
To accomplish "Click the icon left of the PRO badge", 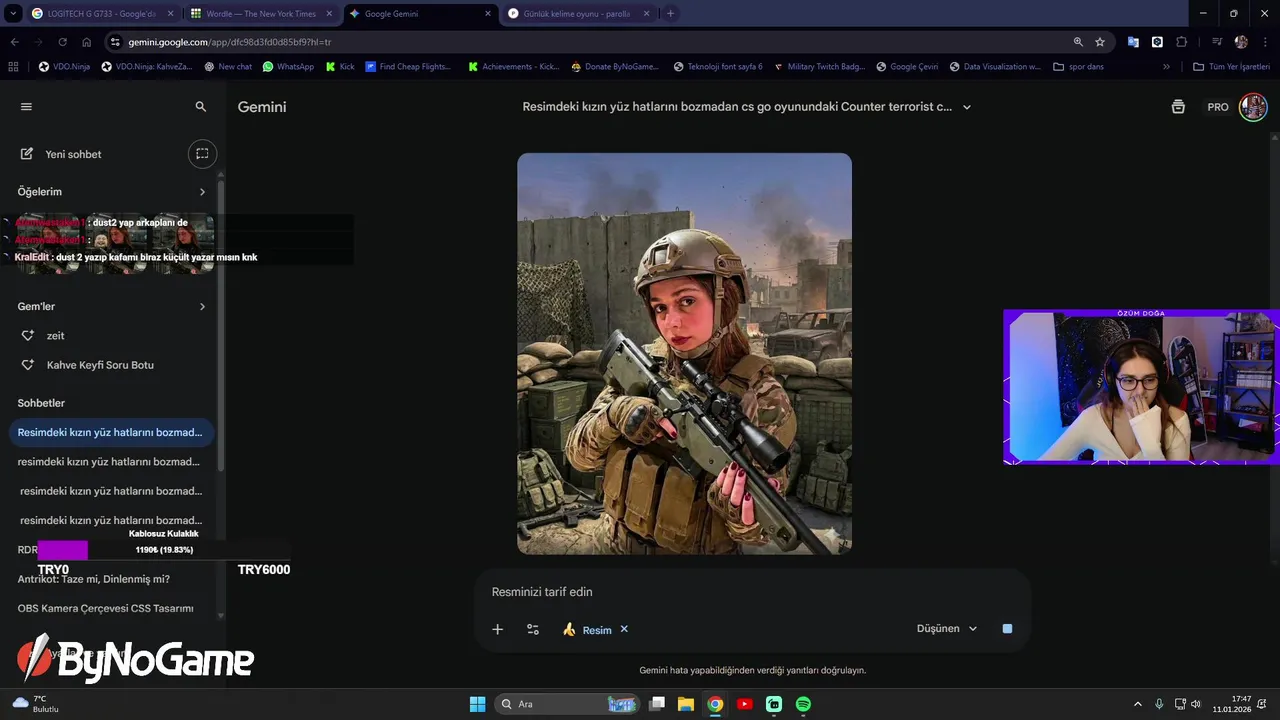I will (x=1178, y=107).
